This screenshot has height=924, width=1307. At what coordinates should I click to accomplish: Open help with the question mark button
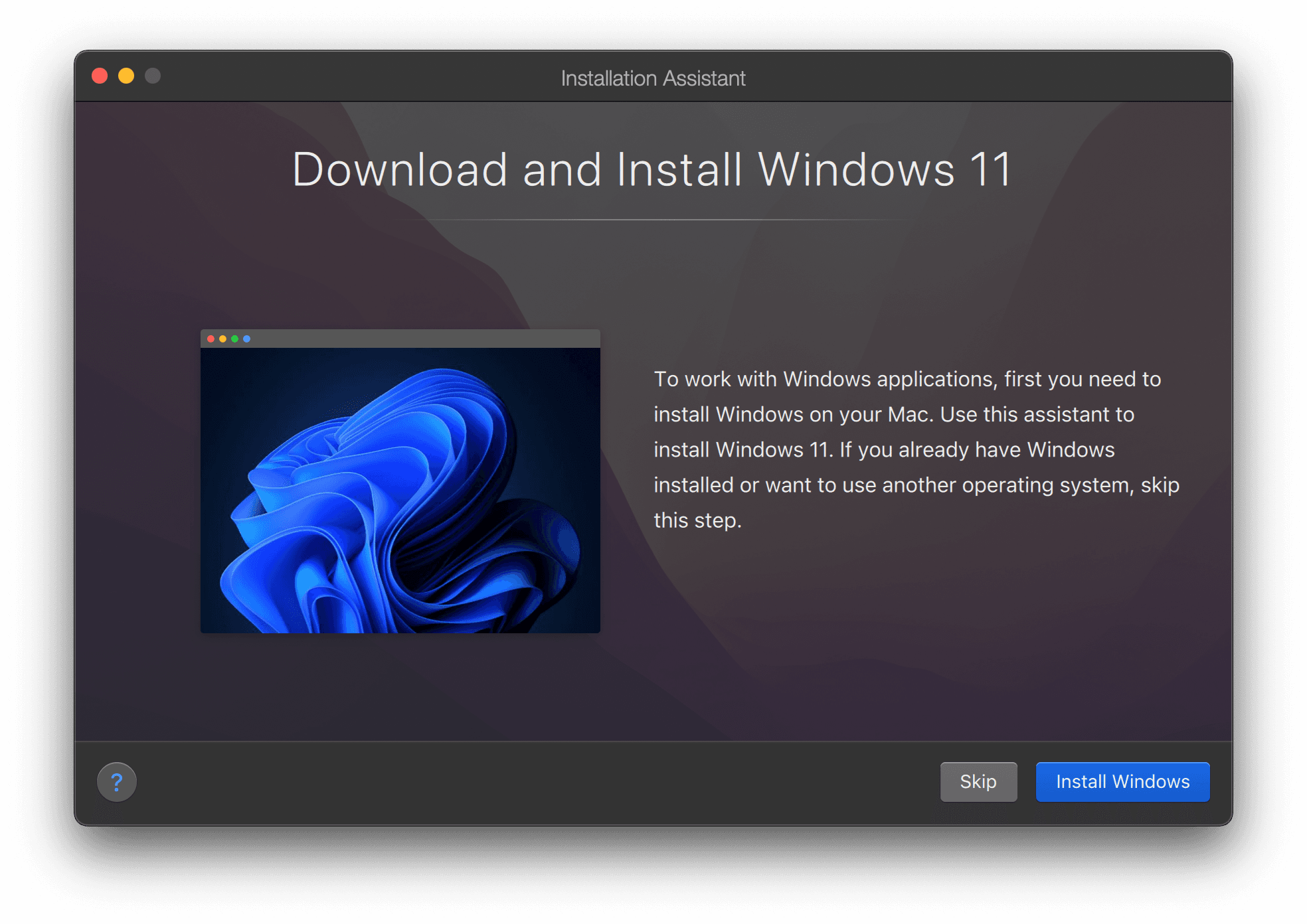point(117,782)
